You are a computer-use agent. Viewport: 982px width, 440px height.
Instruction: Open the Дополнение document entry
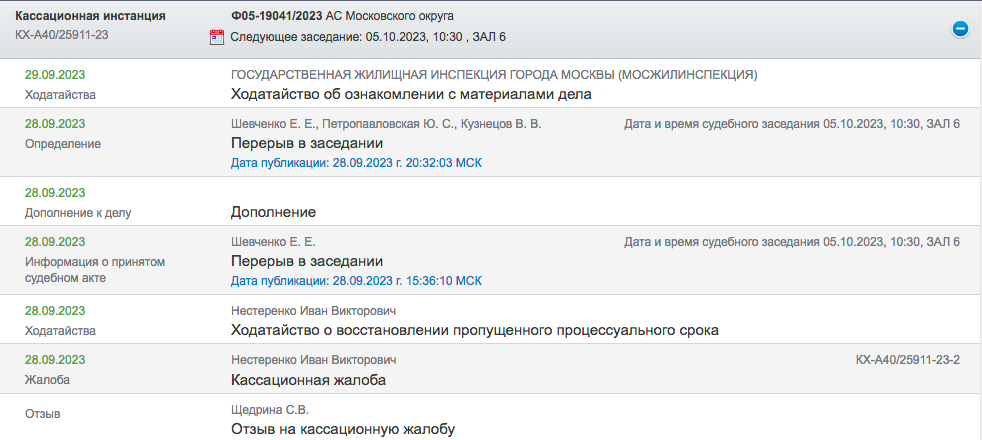point(273,212)
